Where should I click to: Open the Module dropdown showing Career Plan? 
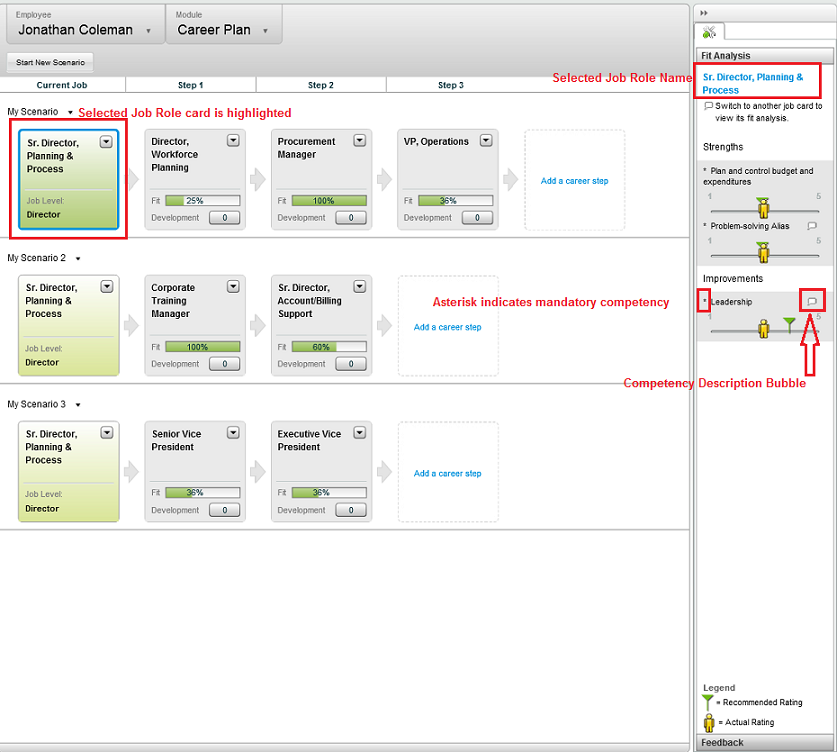(264, 31)
